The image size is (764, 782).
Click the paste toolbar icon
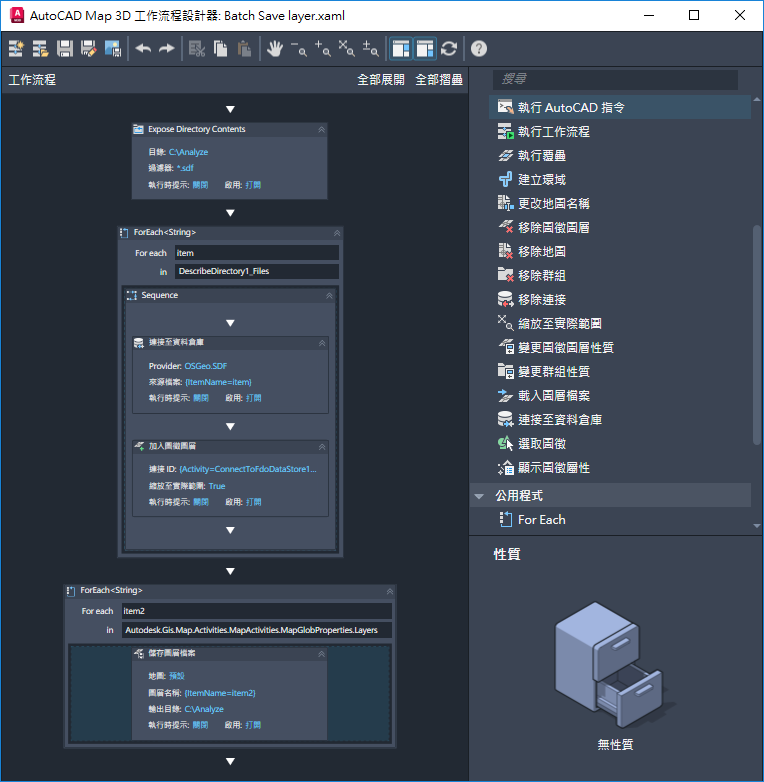[244, 48]
